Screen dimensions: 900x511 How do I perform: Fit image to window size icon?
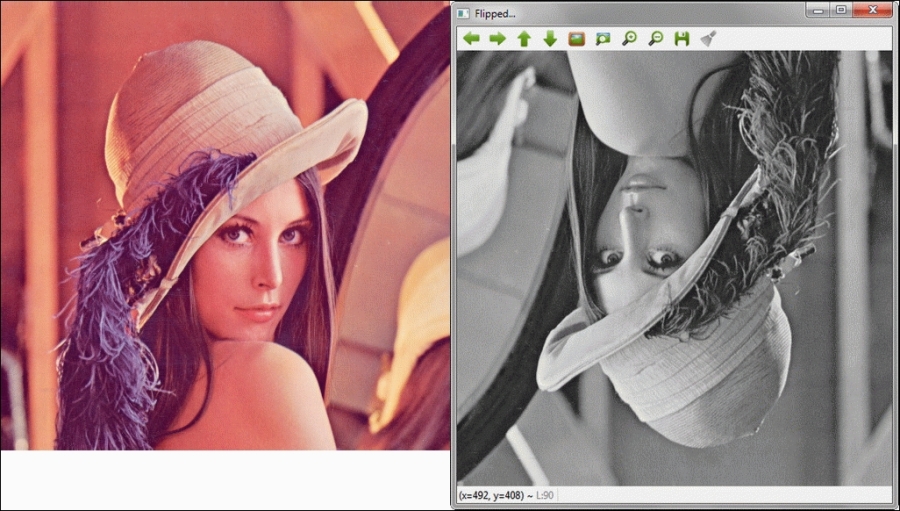click(x=603, y=38)
